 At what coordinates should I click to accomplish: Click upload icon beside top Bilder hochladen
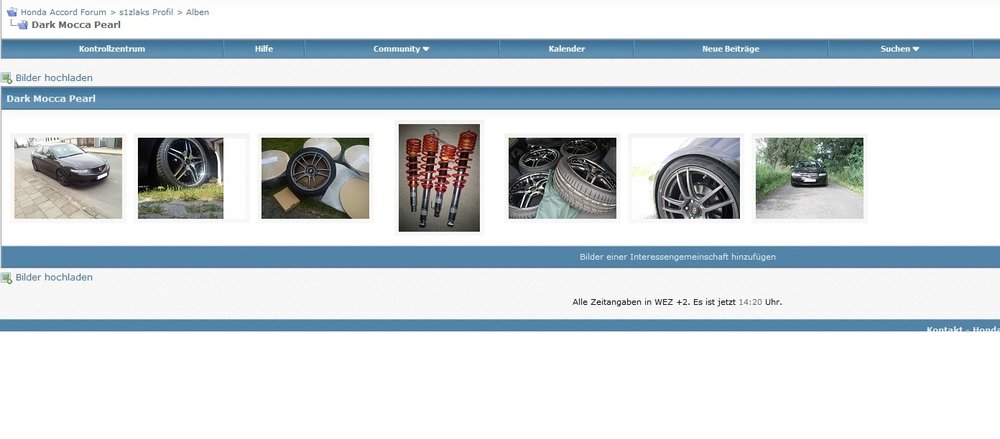point(7,78)
